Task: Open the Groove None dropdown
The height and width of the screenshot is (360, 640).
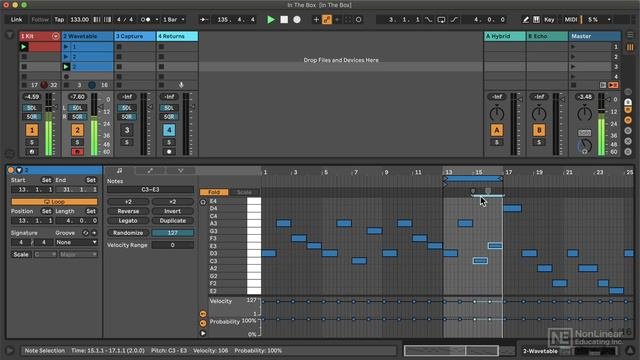Action: click(x=76, y=242)
